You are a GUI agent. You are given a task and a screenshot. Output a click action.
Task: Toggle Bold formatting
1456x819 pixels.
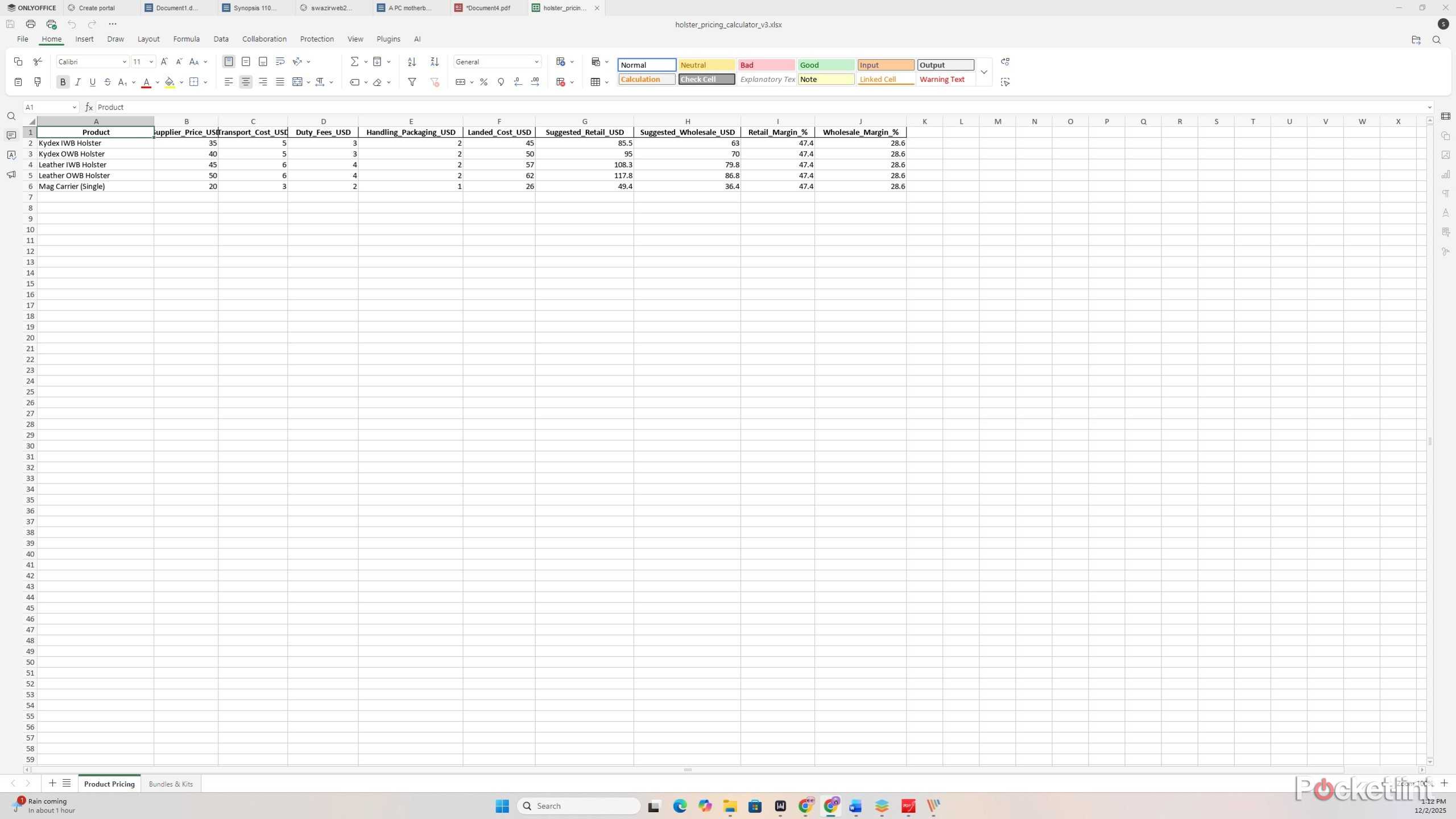pos(63,82)
